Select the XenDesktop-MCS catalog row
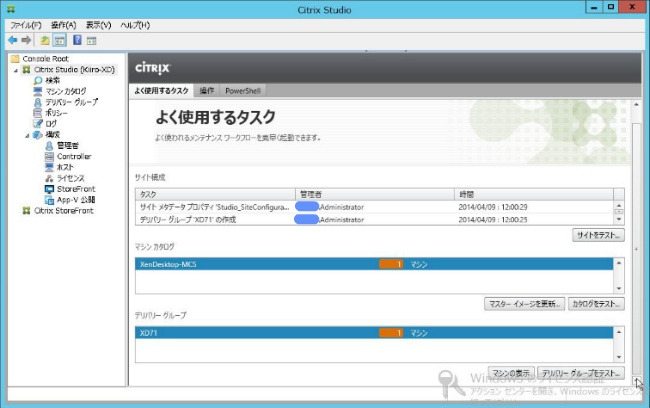Image resolution: width=650 pixels, height=408 pixels. [x=374, y=264]
